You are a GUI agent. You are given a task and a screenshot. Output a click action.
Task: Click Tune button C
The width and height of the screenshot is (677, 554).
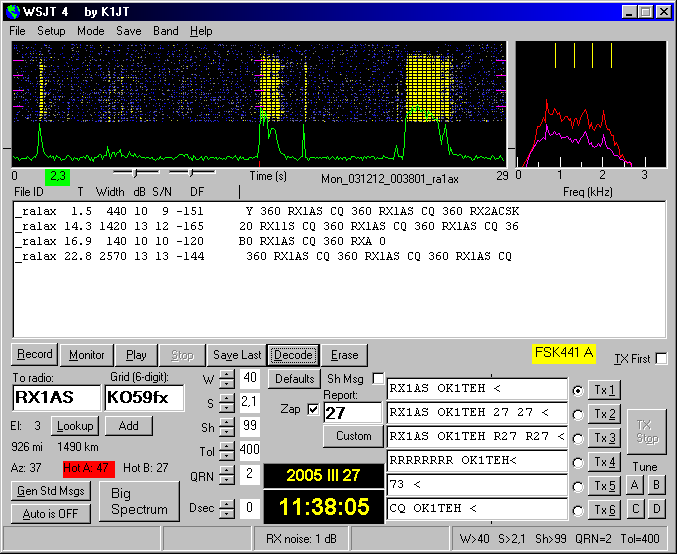(635, 509)
